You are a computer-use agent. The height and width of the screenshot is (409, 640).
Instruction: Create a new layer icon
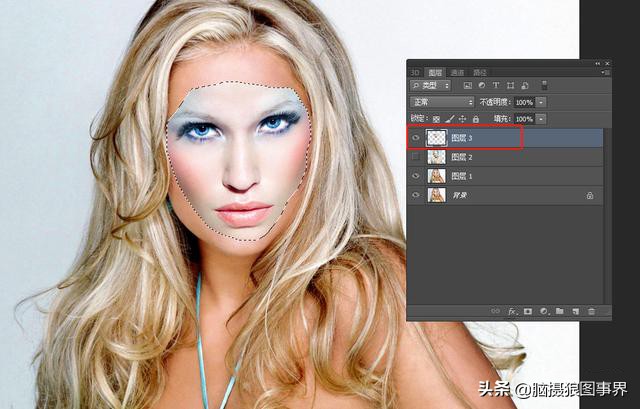pos(576,311)
